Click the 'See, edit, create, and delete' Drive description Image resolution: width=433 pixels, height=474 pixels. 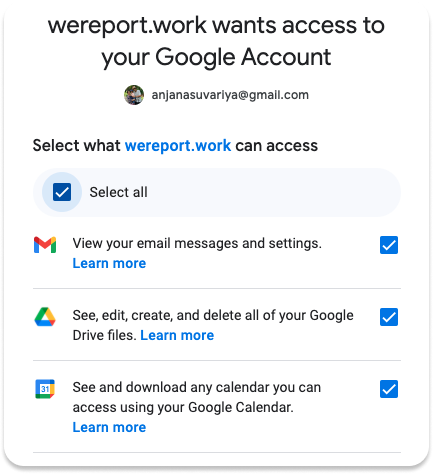pyautogui.click(x=213, y=325)
